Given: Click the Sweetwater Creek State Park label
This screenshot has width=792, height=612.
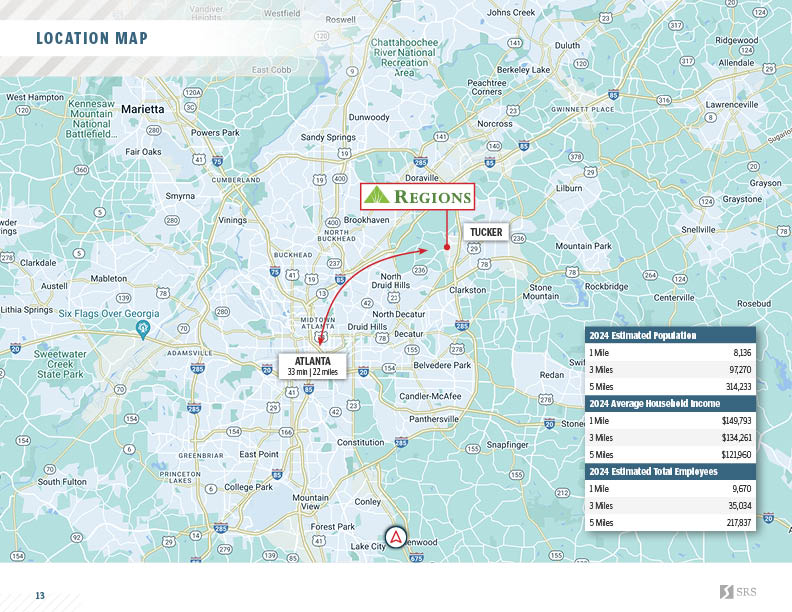Looking at the screenshot, I should pyautogui.click(x=60, y=364).
